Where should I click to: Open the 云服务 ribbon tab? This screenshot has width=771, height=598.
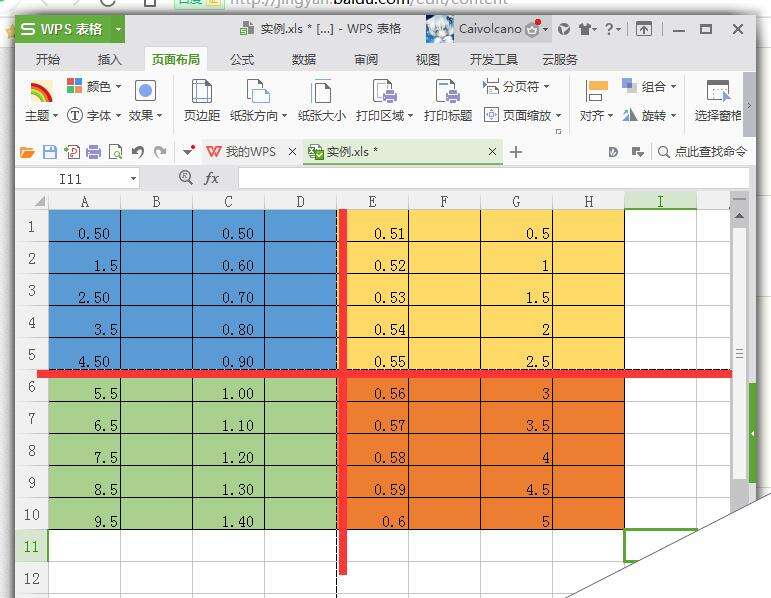pyautogui.click(x=560, y=60)
